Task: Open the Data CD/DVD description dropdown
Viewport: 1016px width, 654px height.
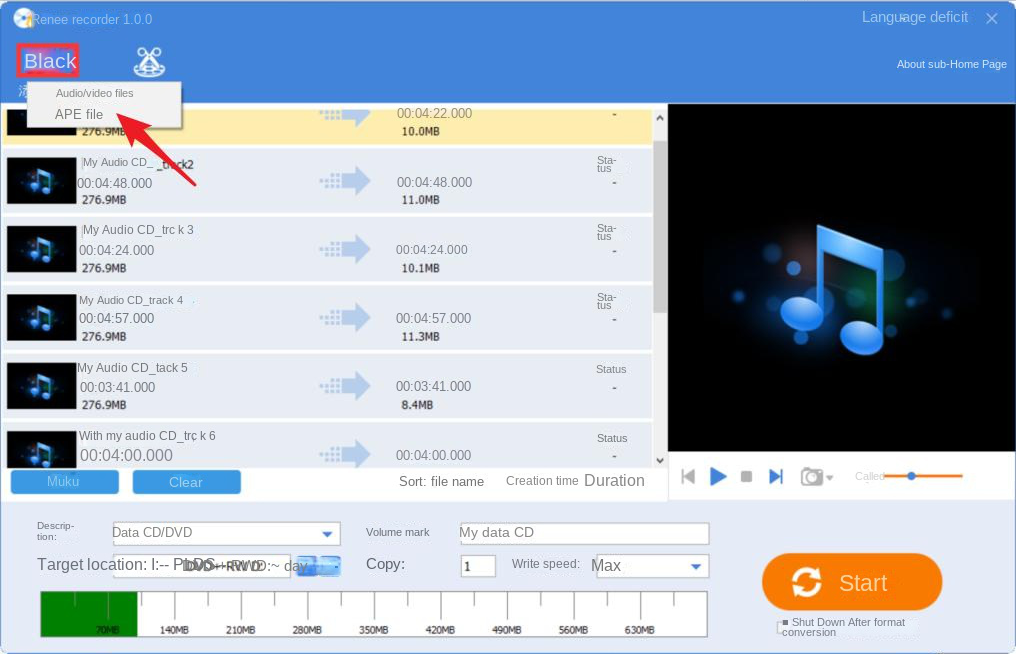Action: 330,533
